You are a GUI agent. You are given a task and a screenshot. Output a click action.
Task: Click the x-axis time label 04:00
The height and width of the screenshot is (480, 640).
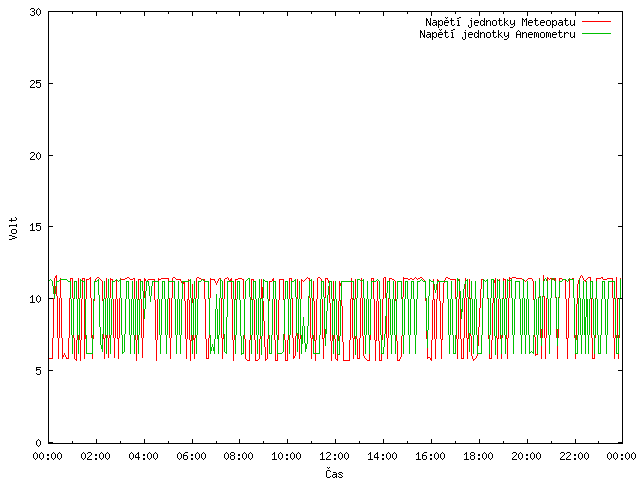[x=143, y=456]
